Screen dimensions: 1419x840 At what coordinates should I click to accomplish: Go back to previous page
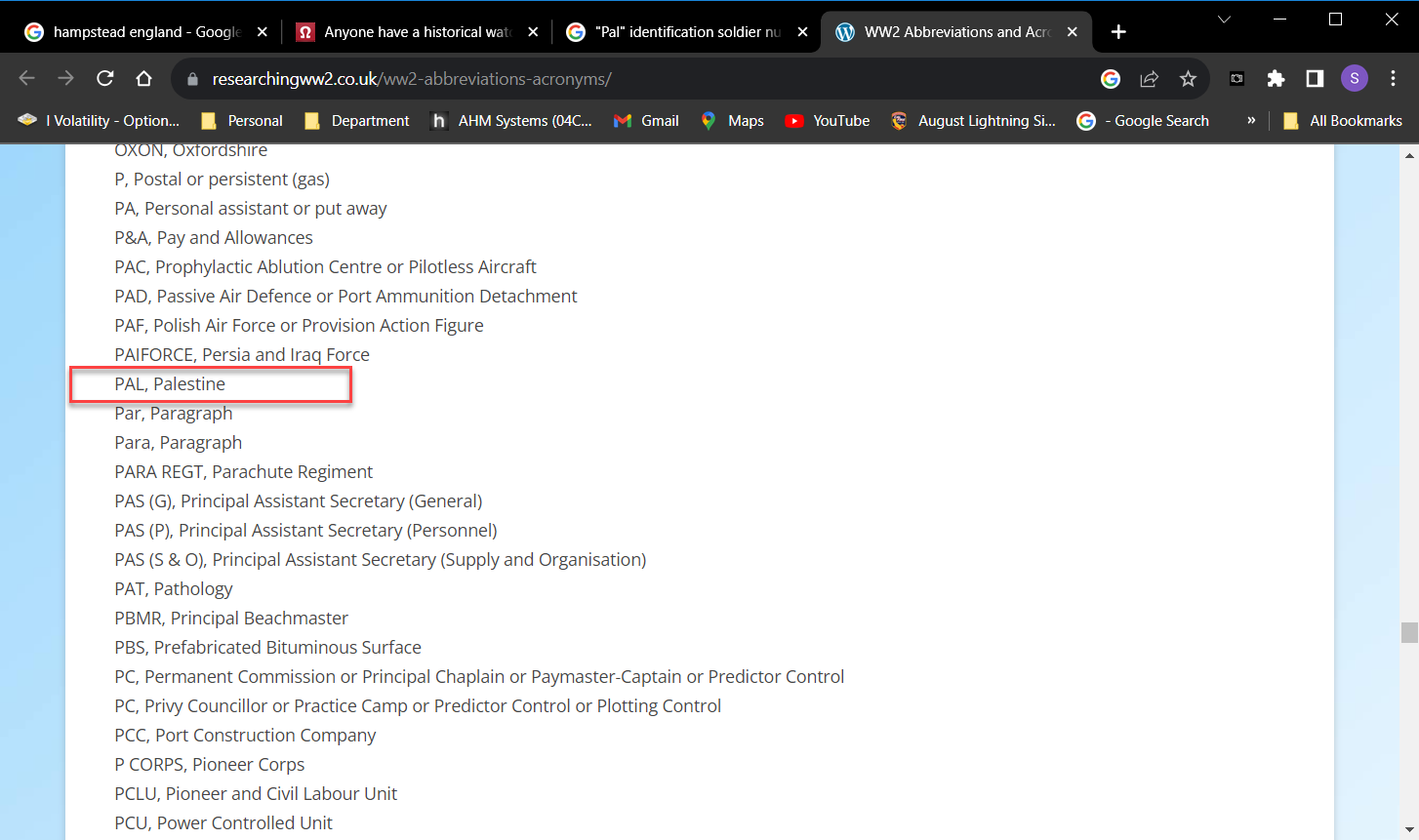coord(26,79)
